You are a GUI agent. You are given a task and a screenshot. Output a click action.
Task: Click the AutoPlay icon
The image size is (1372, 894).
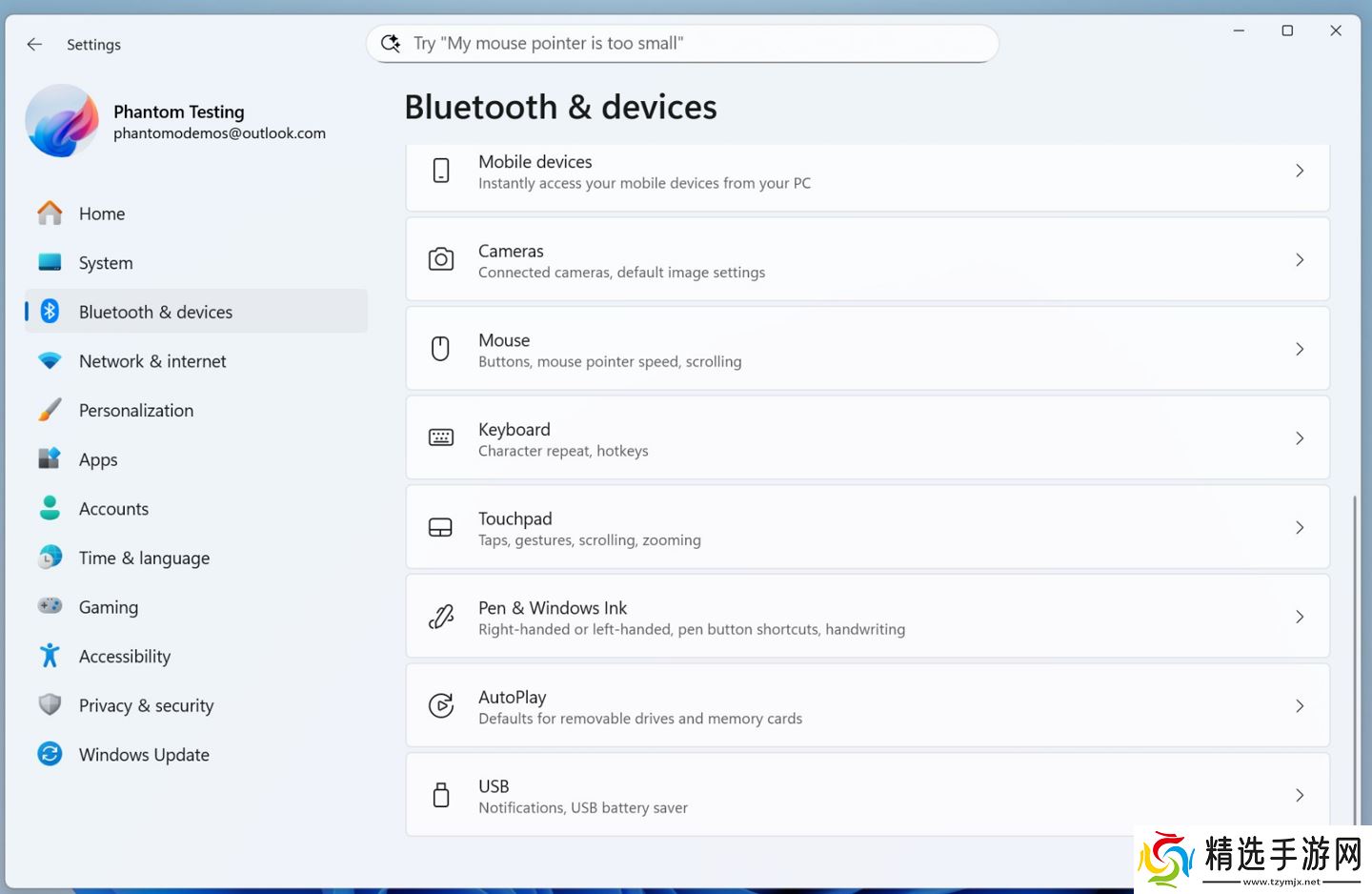click(x=441, y=705)
